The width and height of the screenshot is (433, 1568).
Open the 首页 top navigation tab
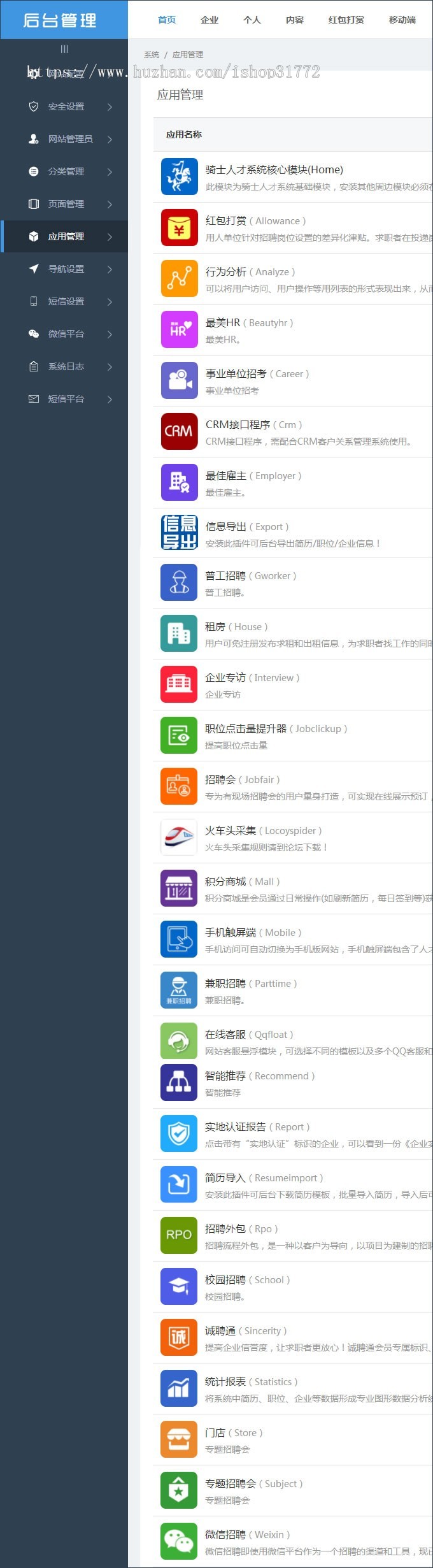tap(167, 20)
